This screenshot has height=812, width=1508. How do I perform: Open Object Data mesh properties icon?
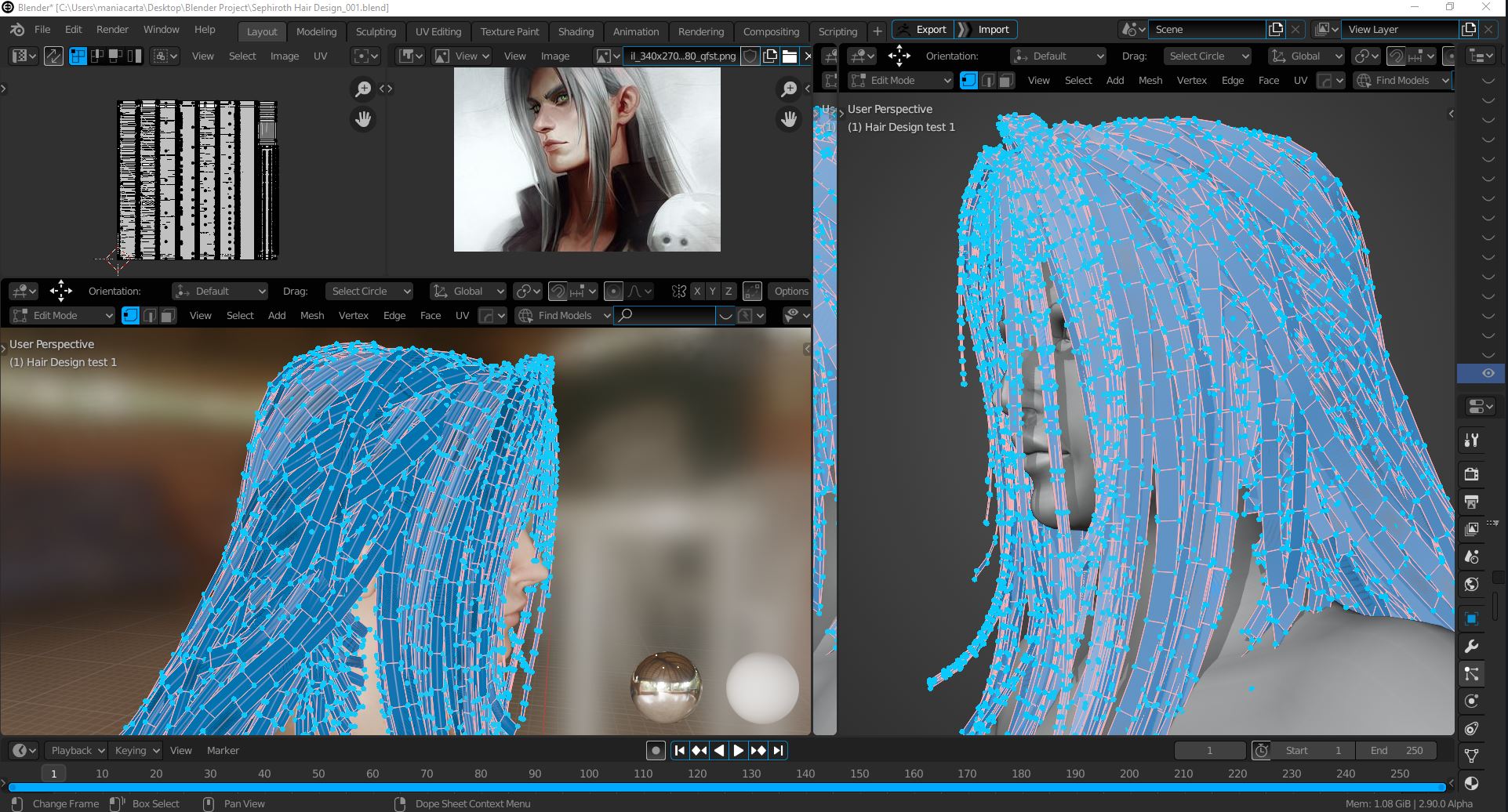pyautogui.click(x=1471, y=756)
